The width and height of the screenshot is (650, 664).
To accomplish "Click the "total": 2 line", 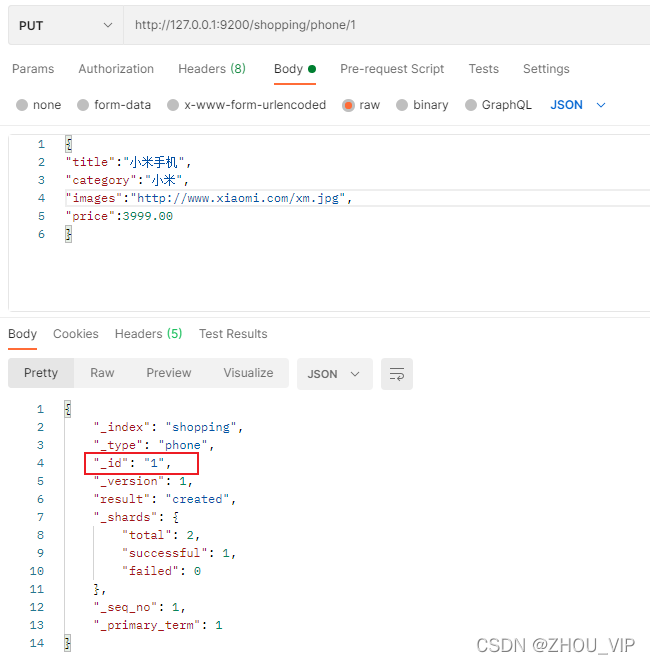I will tap(161, 535).
